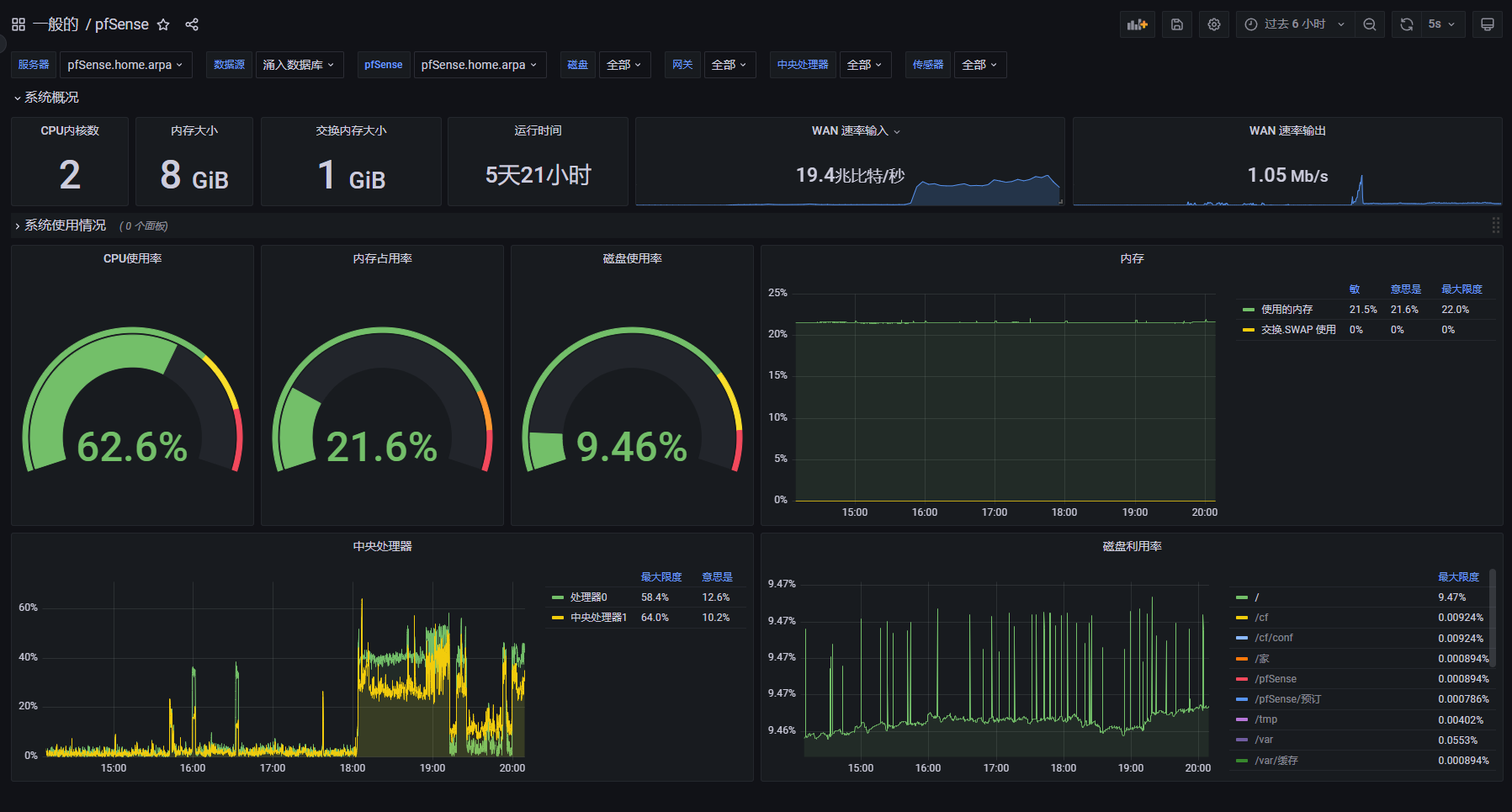This screenshot has height=812, width=1512.
Task: Open dashboard settings gear
Action: pos(1213,24)
